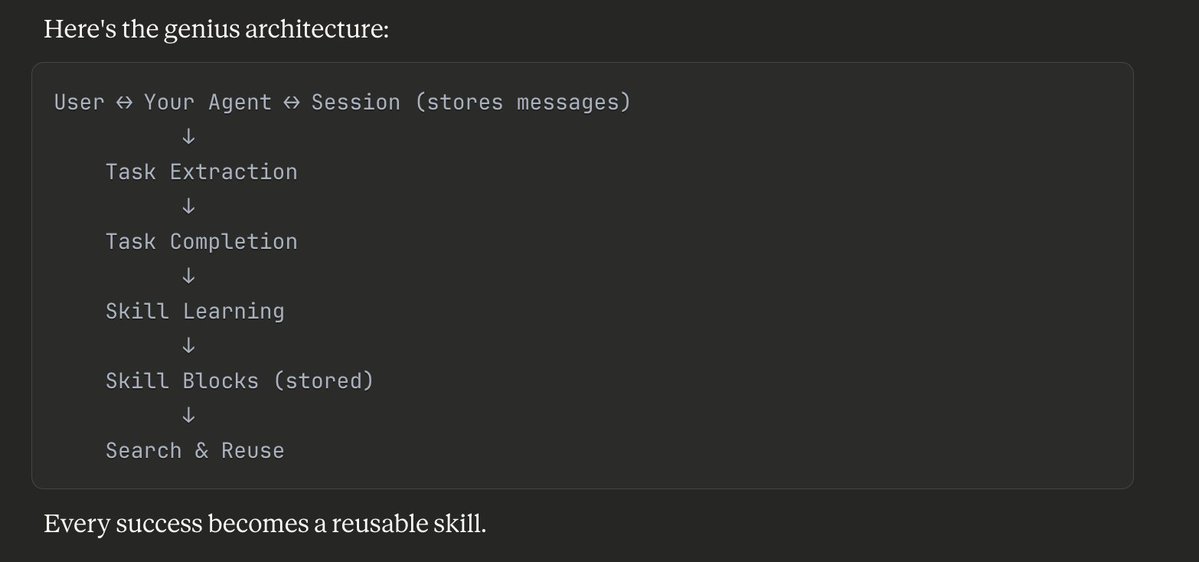Click the (stored) annotation
This screenshot has width=1199, height=562.
pos(322,381)
